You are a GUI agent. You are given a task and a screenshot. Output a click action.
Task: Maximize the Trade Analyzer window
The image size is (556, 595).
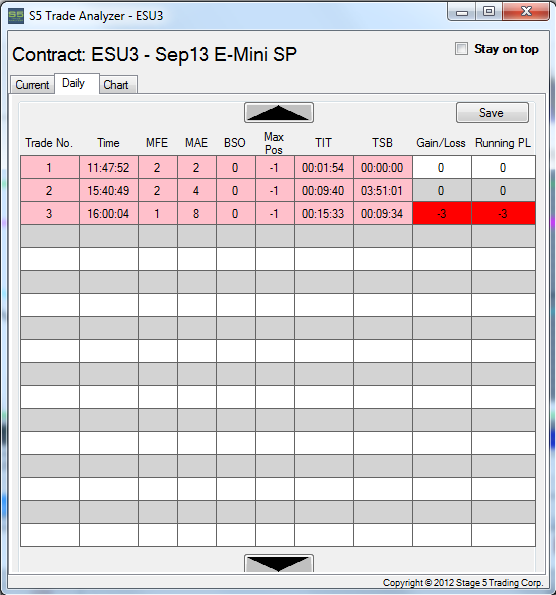(x=489, y=12)
